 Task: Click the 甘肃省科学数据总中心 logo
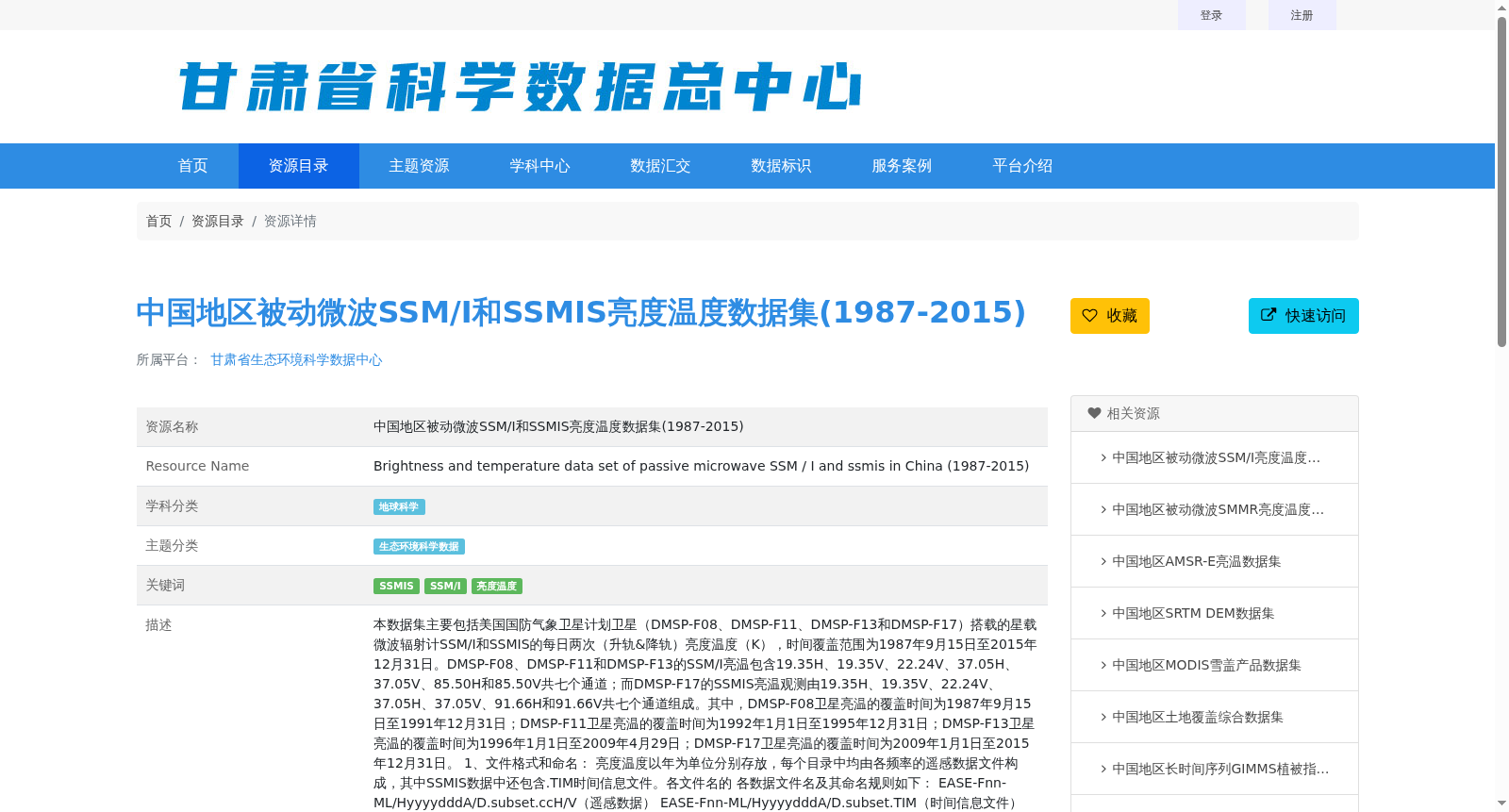(520, 87)
